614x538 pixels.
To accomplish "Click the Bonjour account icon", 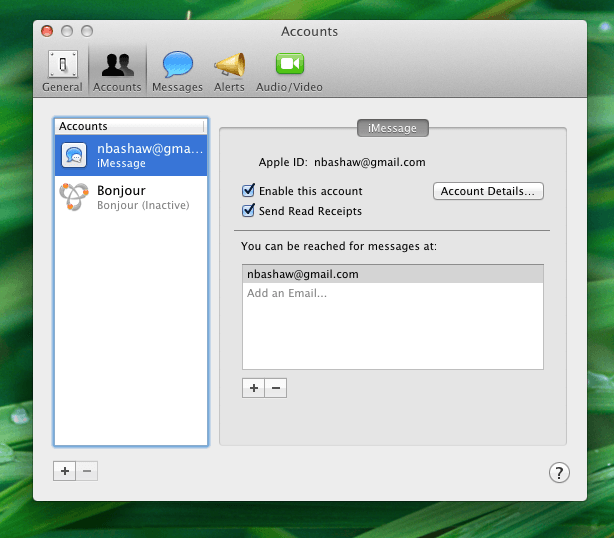I will (75, 197).
